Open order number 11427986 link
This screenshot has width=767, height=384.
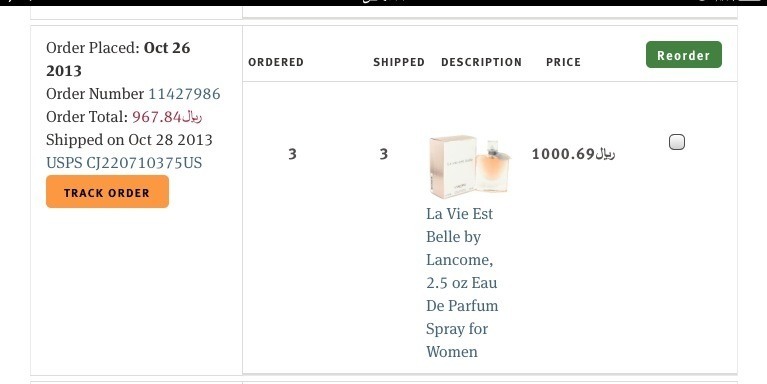[x=184, y=93]
